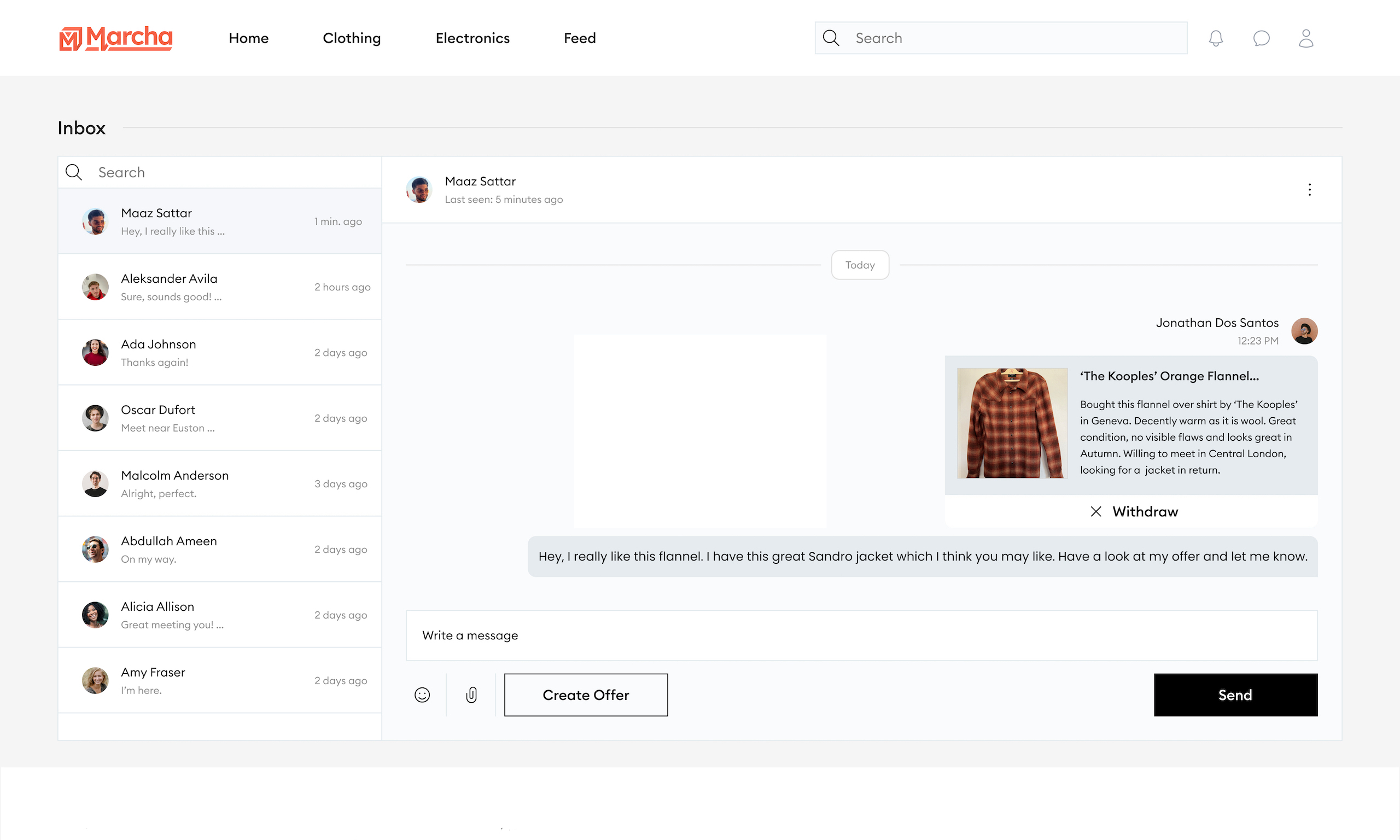Select the Maaz Sattar conversation
The image size is (1400, 840).
click(219, 221)
